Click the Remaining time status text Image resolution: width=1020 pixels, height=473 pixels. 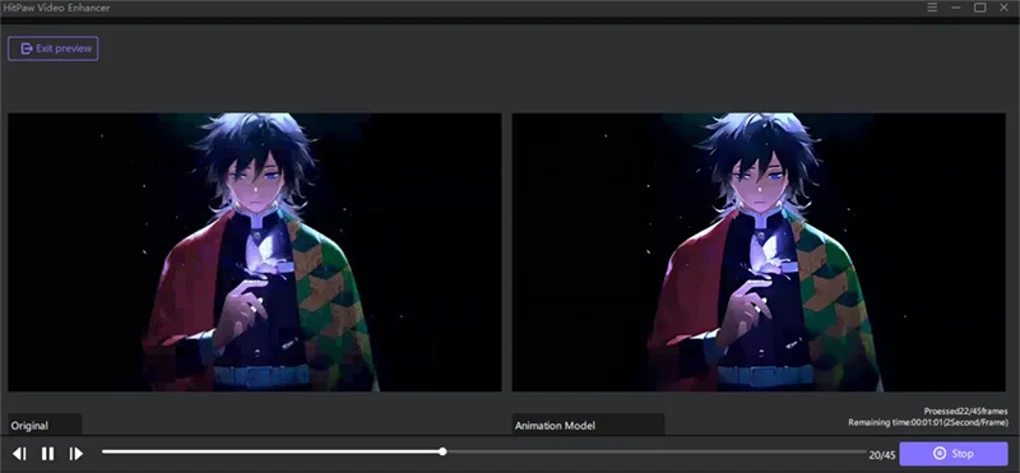(928, 423)
